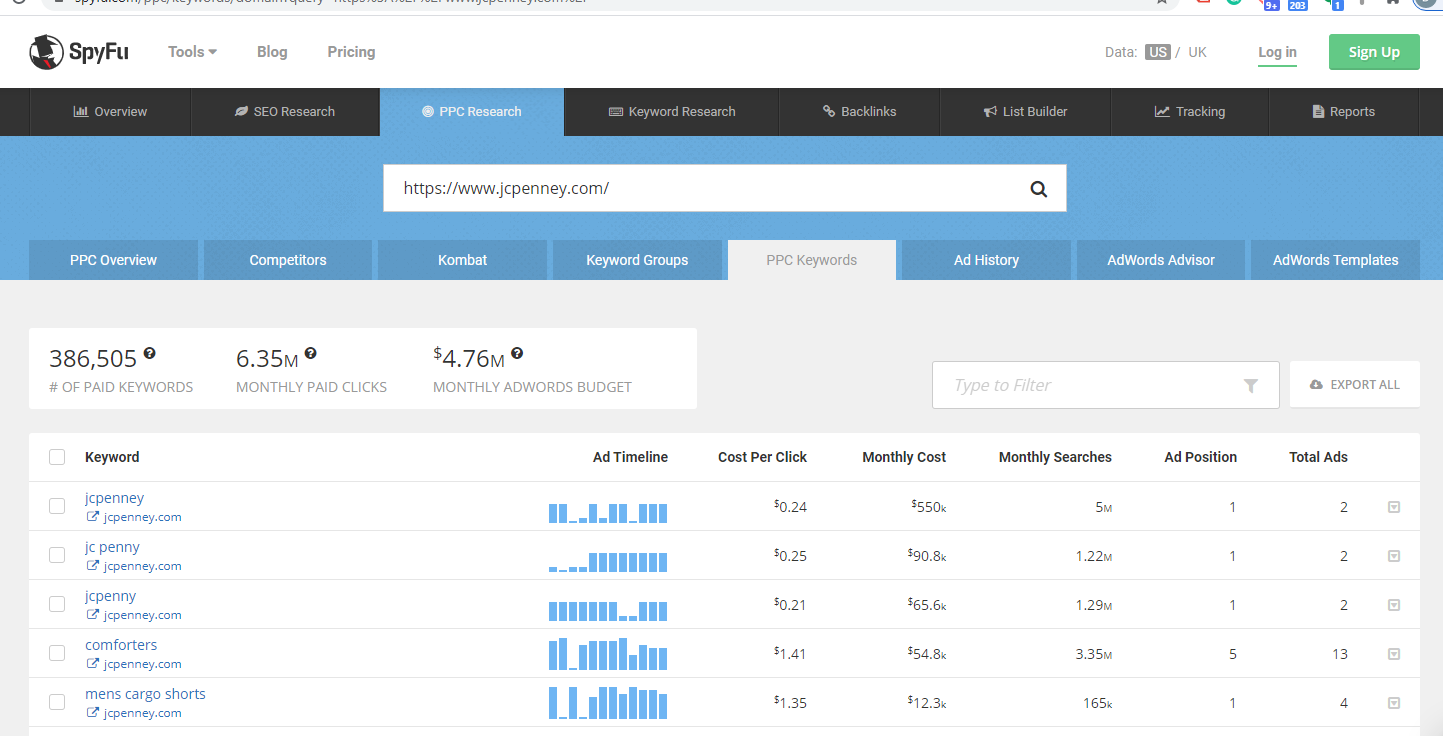Click the browser extension icon with 203 badge
This screenshot has height=736, width=1443.
(1297, 4)
